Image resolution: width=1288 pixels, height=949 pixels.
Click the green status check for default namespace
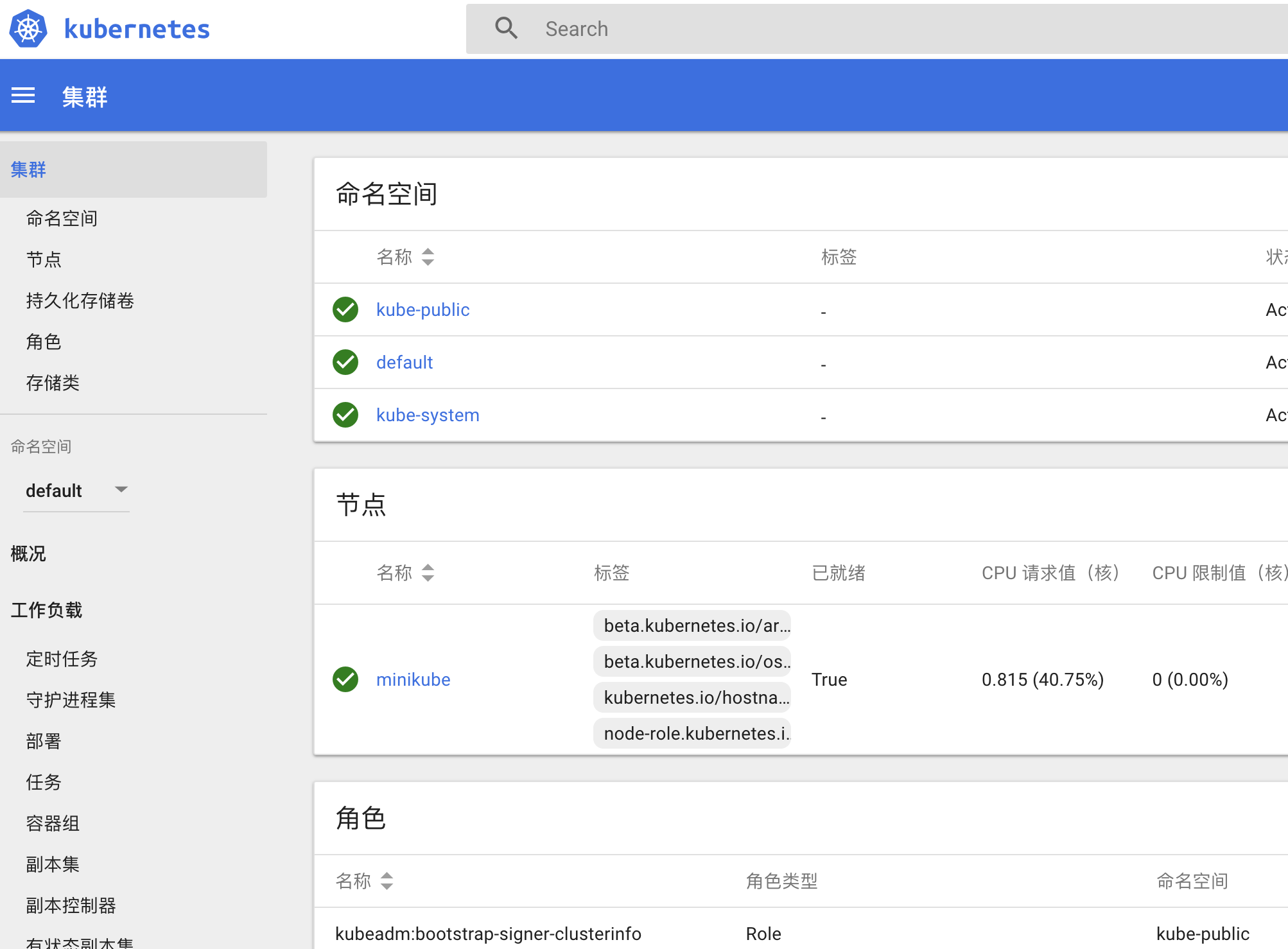pos(345,362)
